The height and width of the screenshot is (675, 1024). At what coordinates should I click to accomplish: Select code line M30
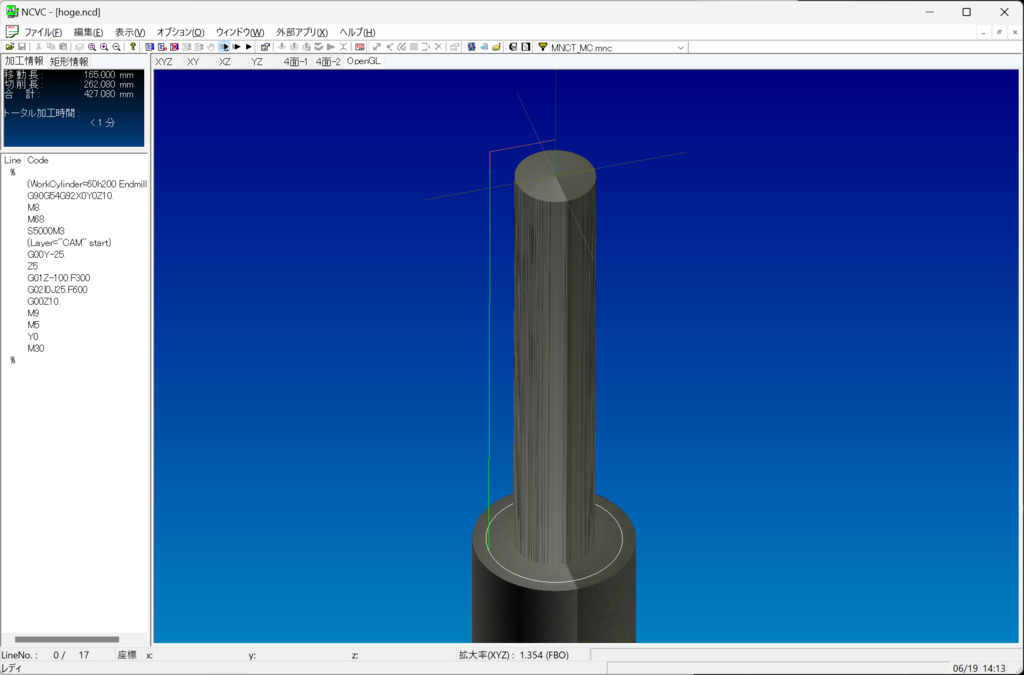36,349
